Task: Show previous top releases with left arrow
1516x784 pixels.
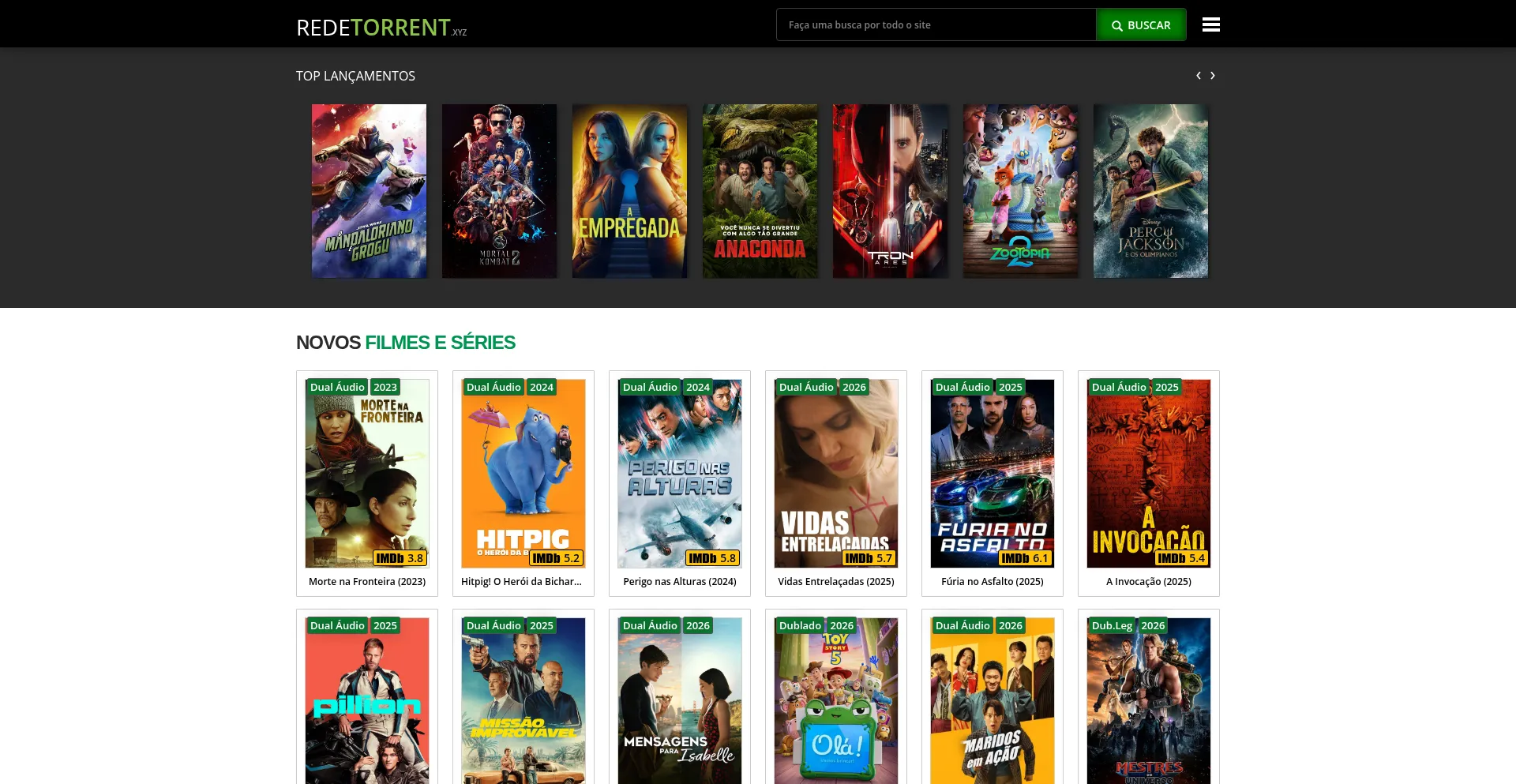Action: [x=1198, y=76]
